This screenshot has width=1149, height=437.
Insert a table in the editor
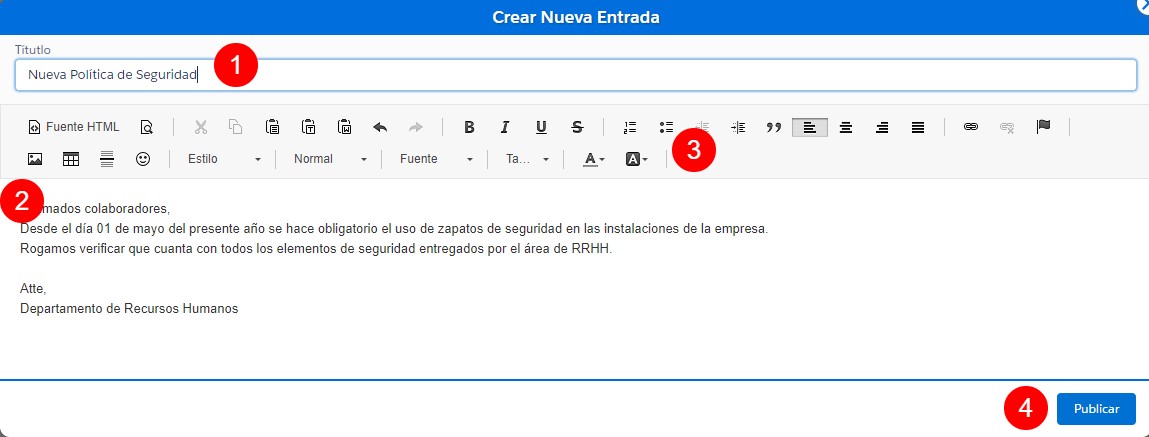coord(71,159)
